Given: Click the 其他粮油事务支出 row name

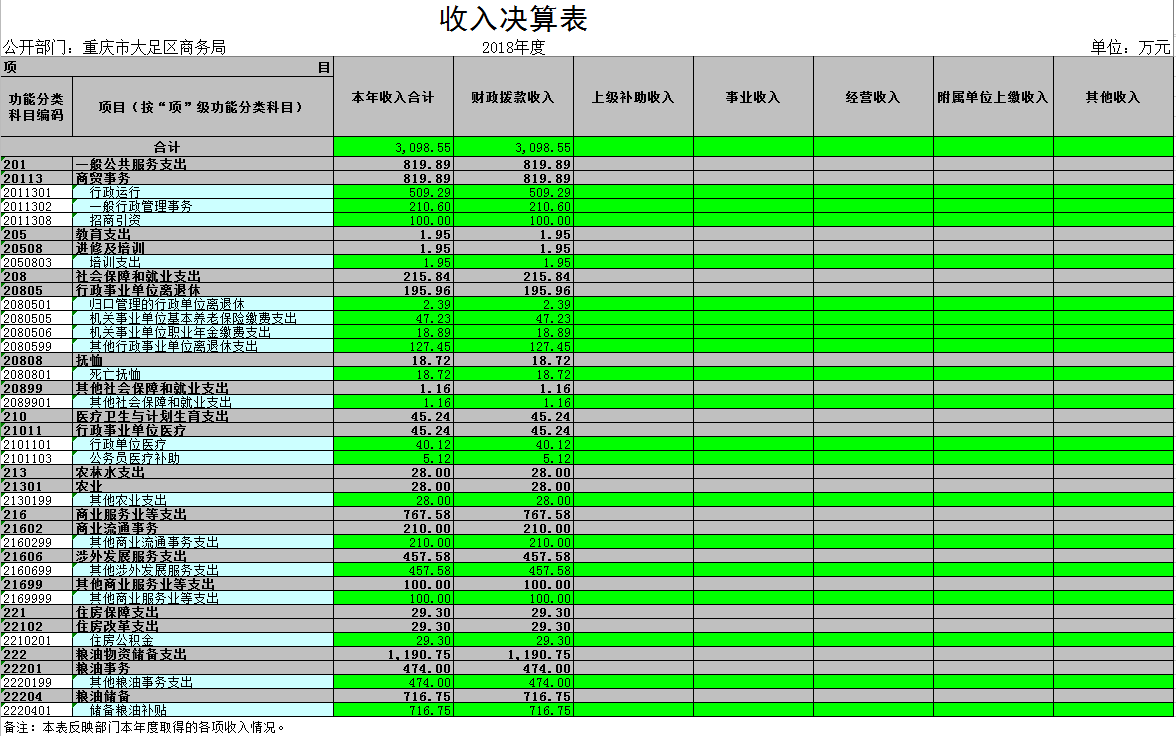Looking at the screenshot, I should [x=141, y=683].
